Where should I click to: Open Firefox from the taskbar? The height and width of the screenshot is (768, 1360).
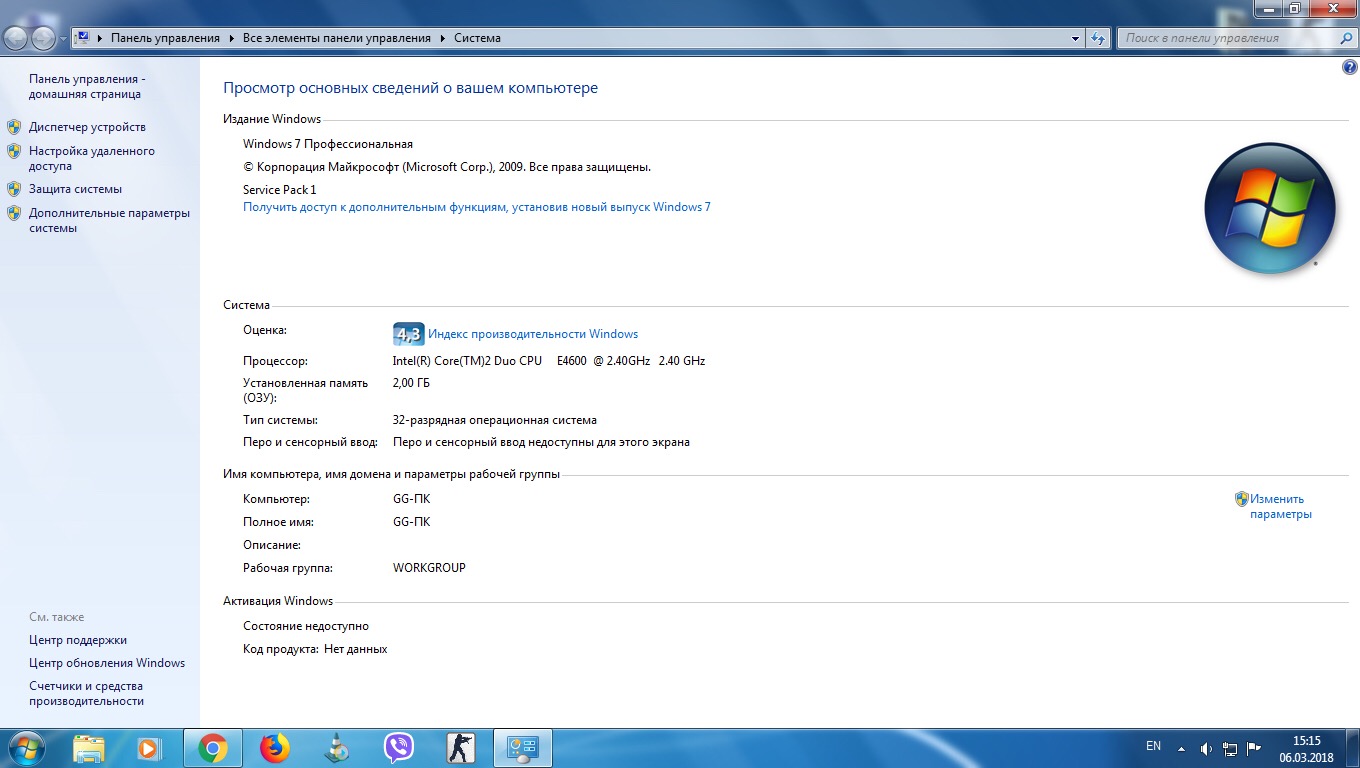pyautogui.click(x=274, y=748)
